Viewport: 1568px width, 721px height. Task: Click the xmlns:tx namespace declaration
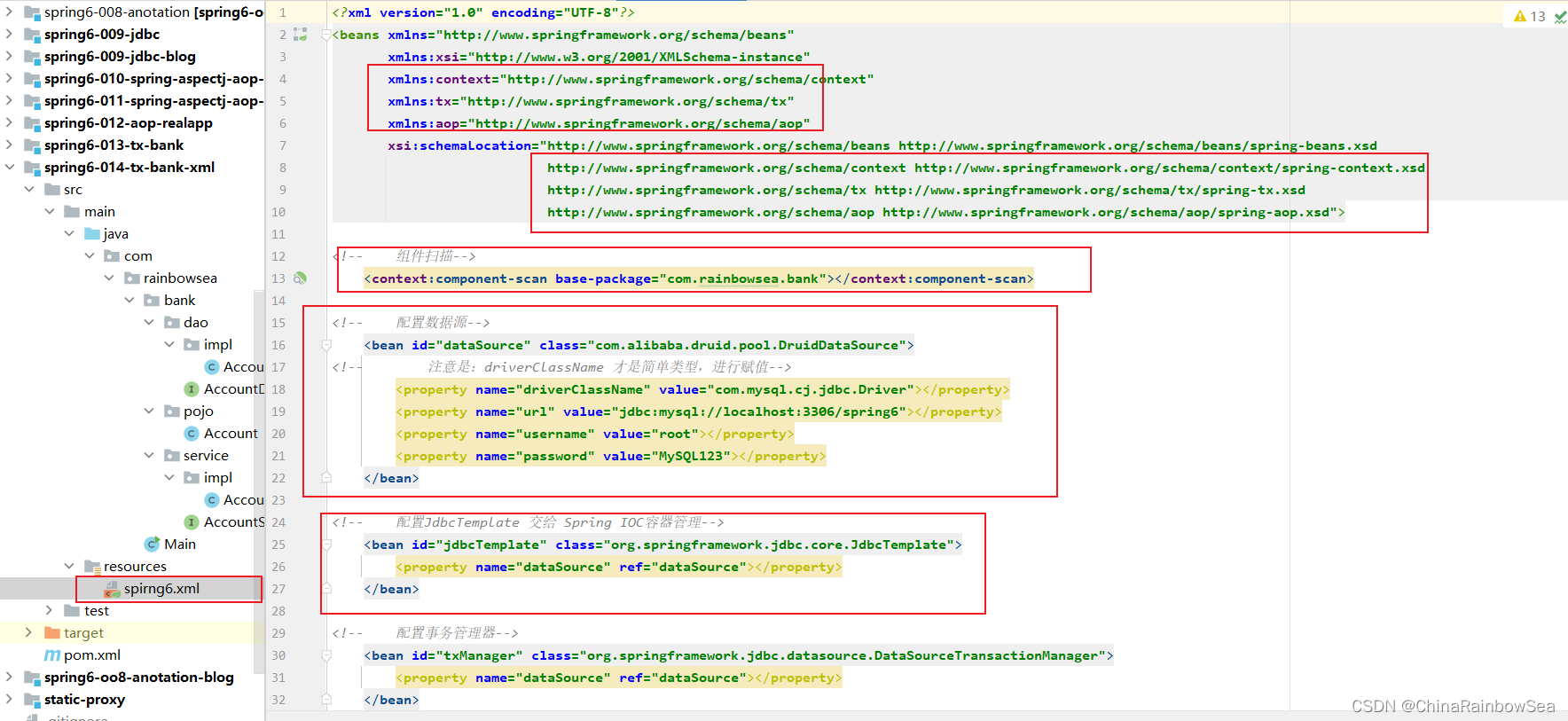point(591,102)
